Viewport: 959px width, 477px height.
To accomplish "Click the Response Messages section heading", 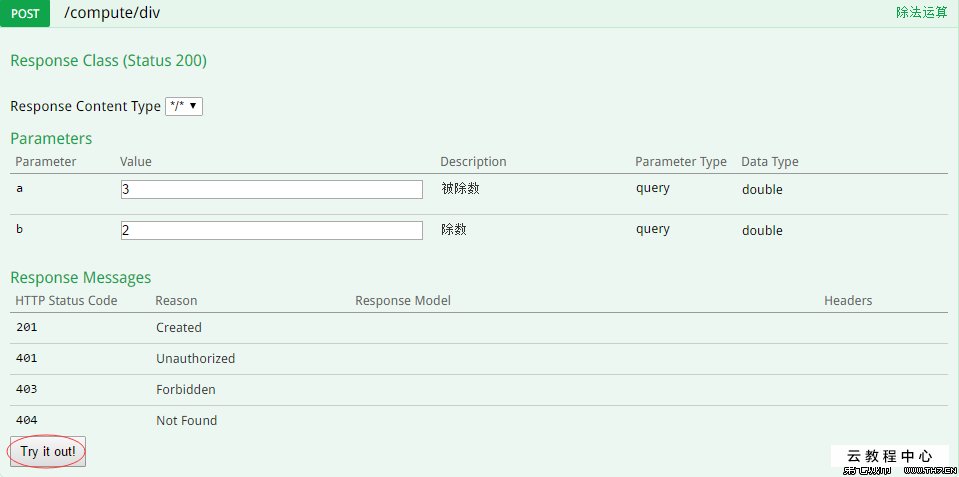I will [81, 277].
